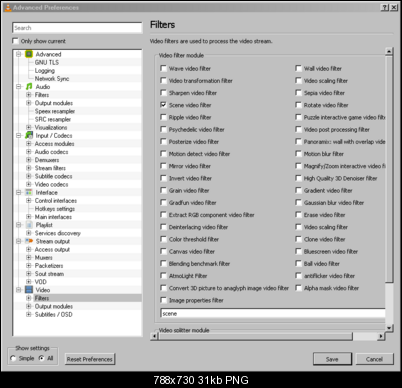The height and width of the screenshot is (388, 402).
Task: Collapse the Stream output tree node
Action: click(19, 241)
